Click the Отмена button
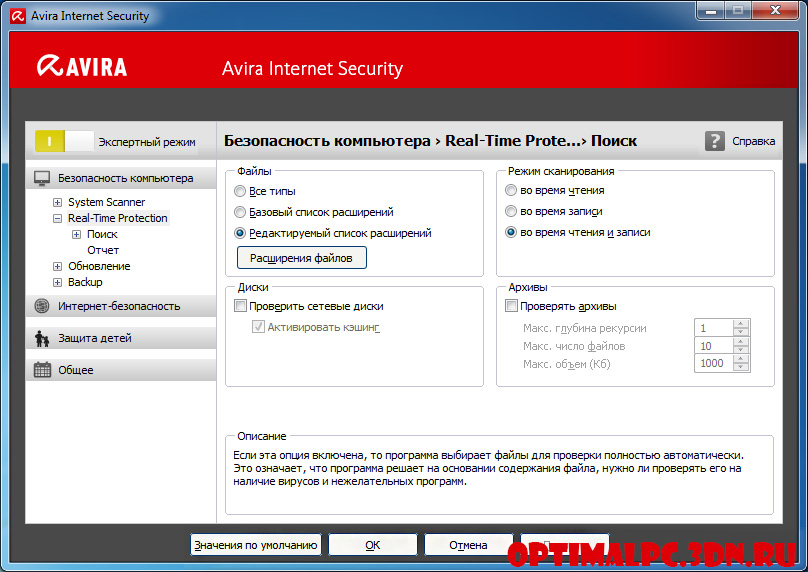The image size is (808, 572). tap(468, 545)
